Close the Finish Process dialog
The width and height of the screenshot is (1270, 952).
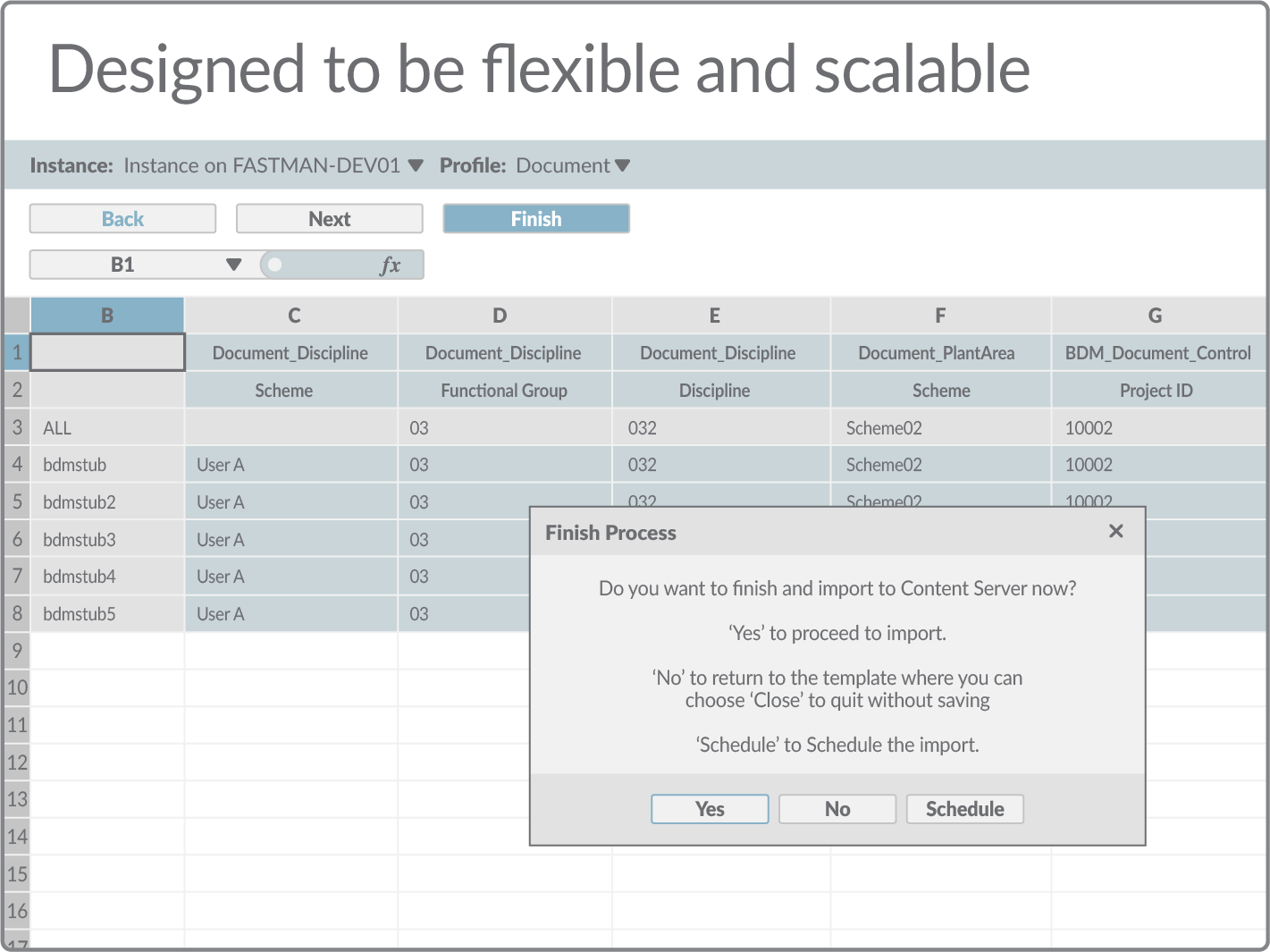click(1115, 531)
